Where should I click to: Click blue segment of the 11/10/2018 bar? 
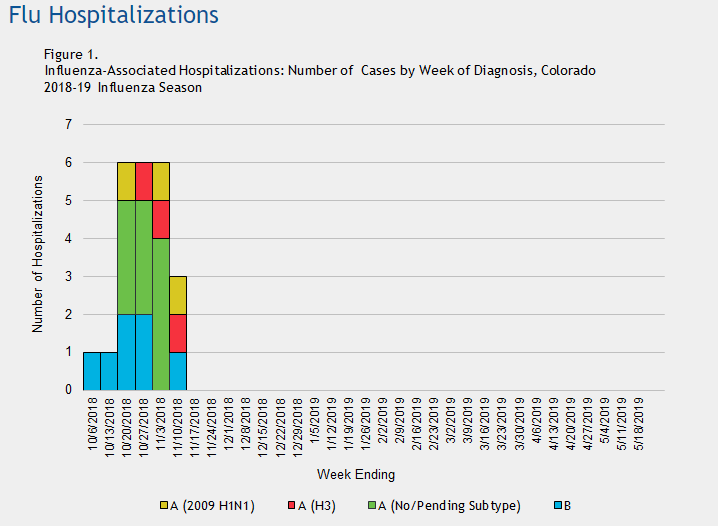[x=177, y=371]
